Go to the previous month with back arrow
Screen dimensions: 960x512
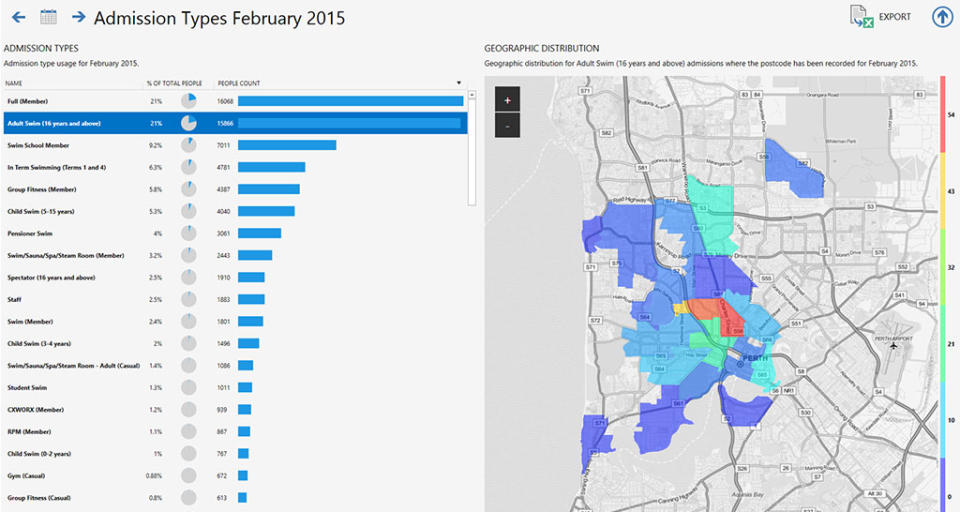17,17
